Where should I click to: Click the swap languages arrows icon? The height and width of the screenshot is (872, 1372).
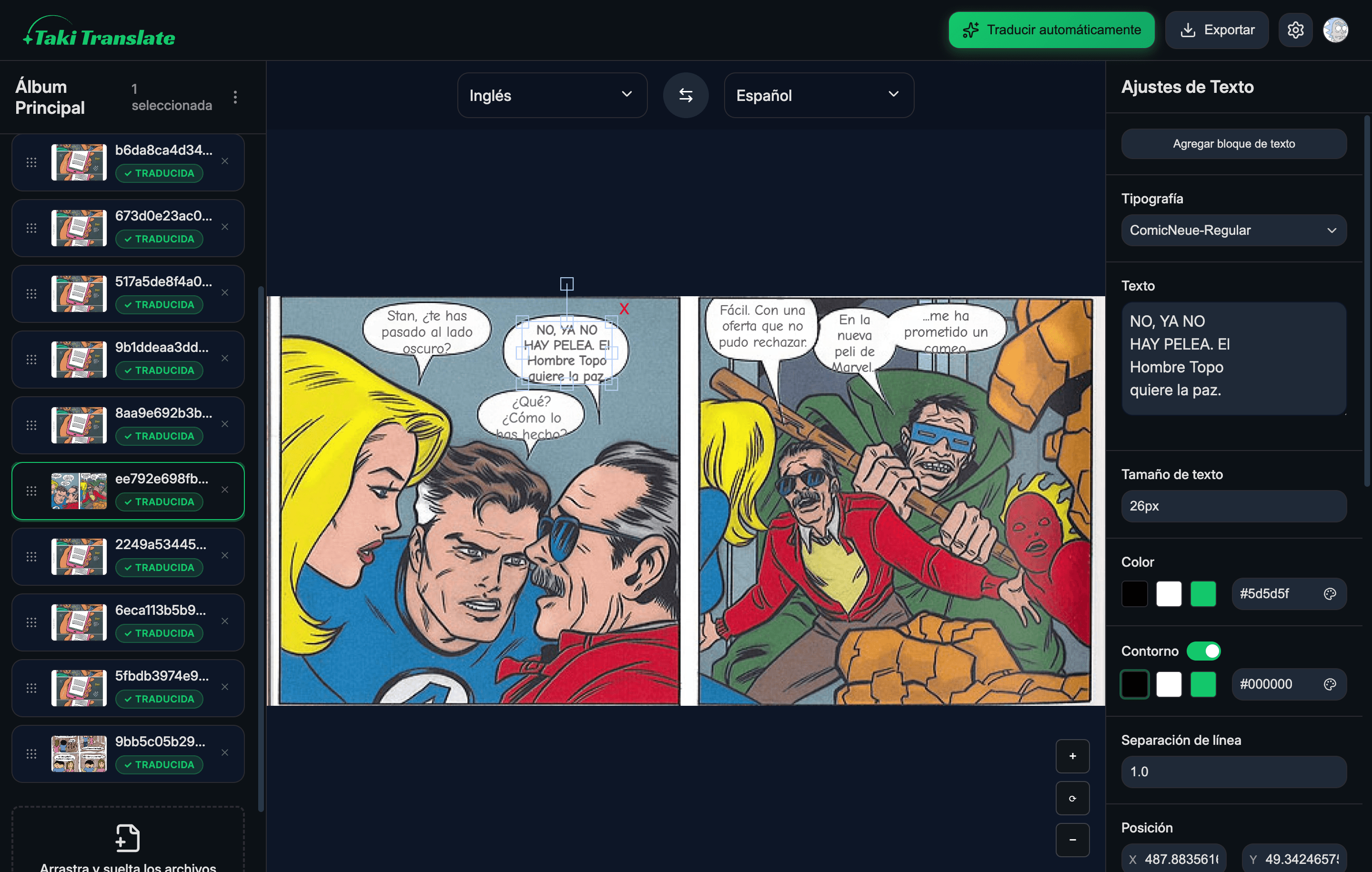click(686, 95)
